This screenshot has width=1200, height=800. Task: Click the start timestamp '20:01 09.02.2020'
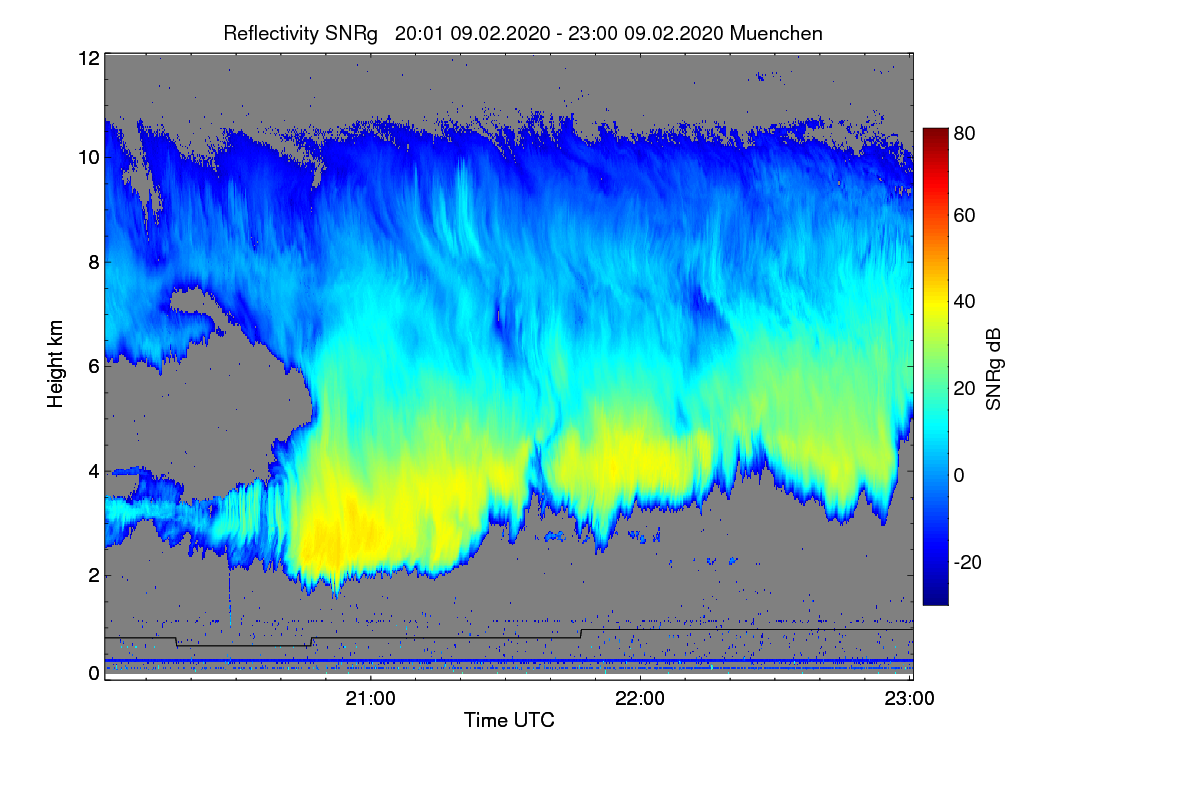coord(473,33)
